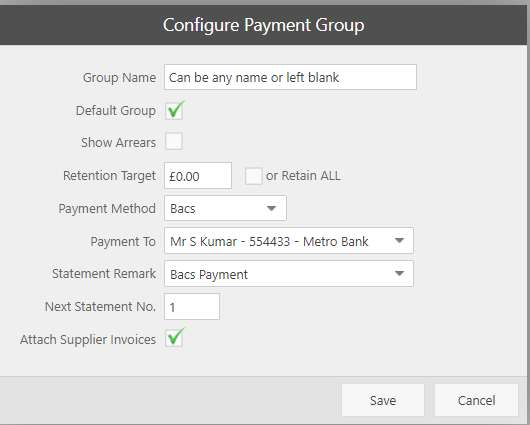Tick the 'or Retain ALL' checkbox
The width and height of the screenshot is (530, 425).
pos(254,176)
